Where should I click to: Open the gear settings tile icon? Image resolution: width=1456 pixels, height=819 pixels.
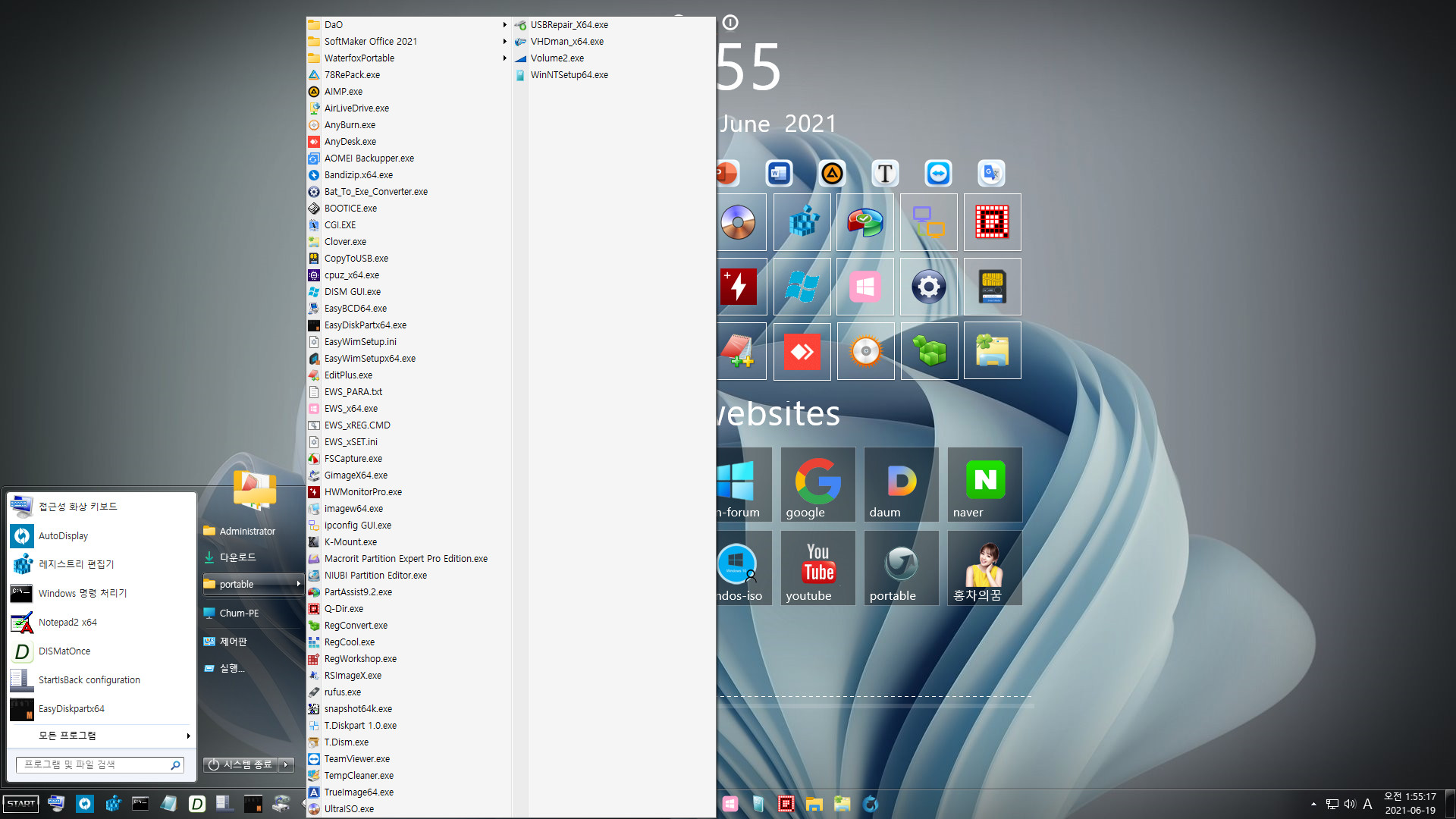pos(929,287)
